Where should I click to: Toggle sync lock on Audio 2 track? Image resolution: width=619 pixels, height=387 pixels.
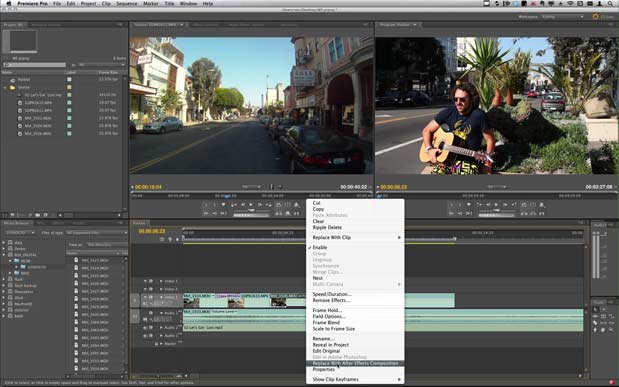[x=151, y=328]
